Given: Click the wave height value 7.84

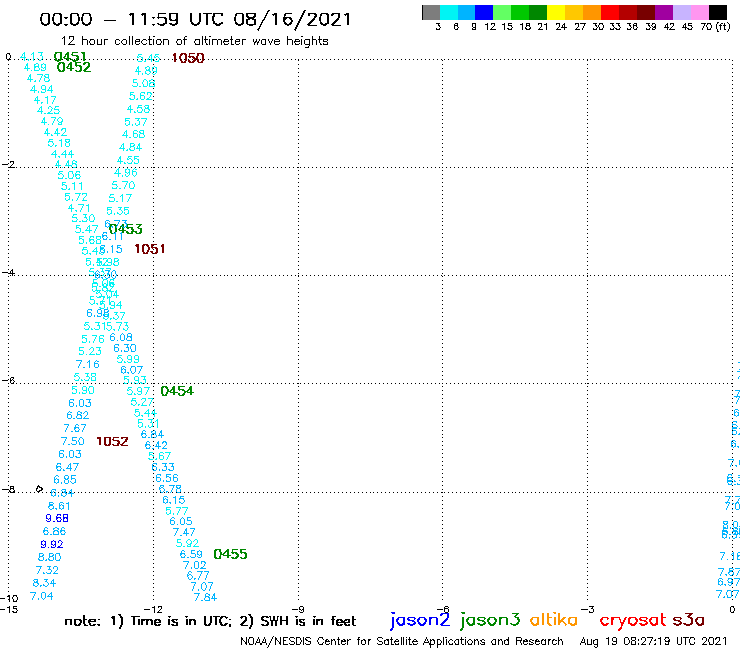Looking at the screenshot, I should click(x=205, y=598).
